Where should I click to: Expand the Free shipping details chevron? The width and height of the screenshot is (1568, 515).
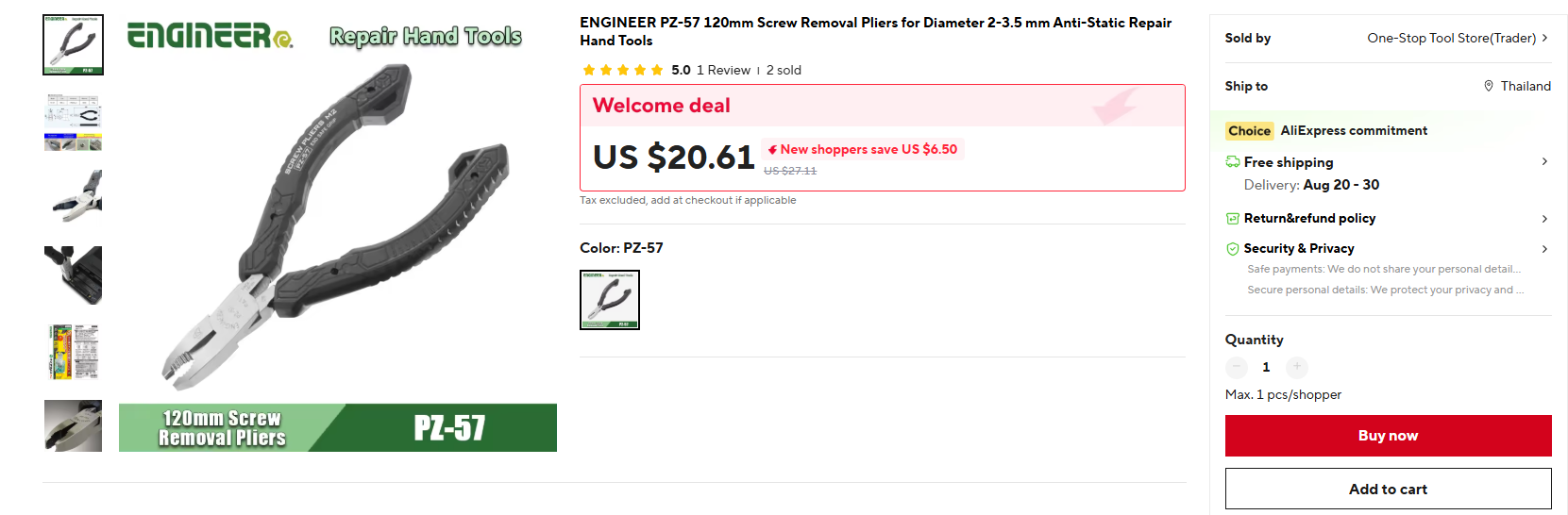[1544, 161]
